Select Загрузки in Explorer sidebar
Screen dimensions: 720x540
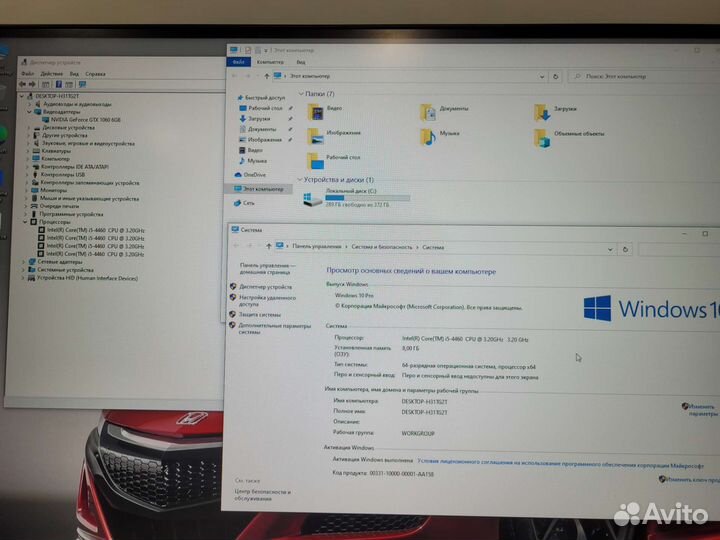pyautogui.click(x=259, y=119)
